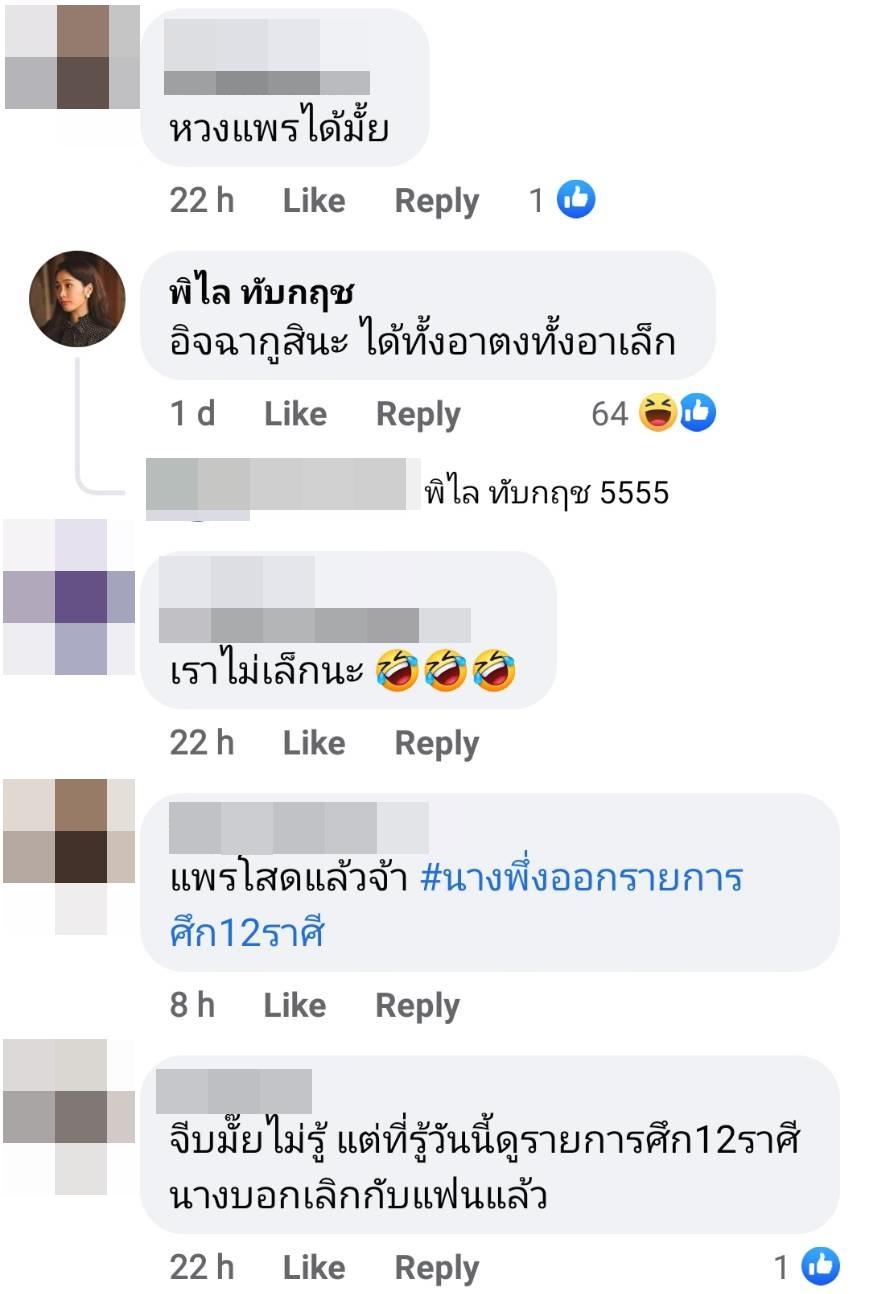Reply to the comment เราไม่เล็กนะ

[437, 743]
